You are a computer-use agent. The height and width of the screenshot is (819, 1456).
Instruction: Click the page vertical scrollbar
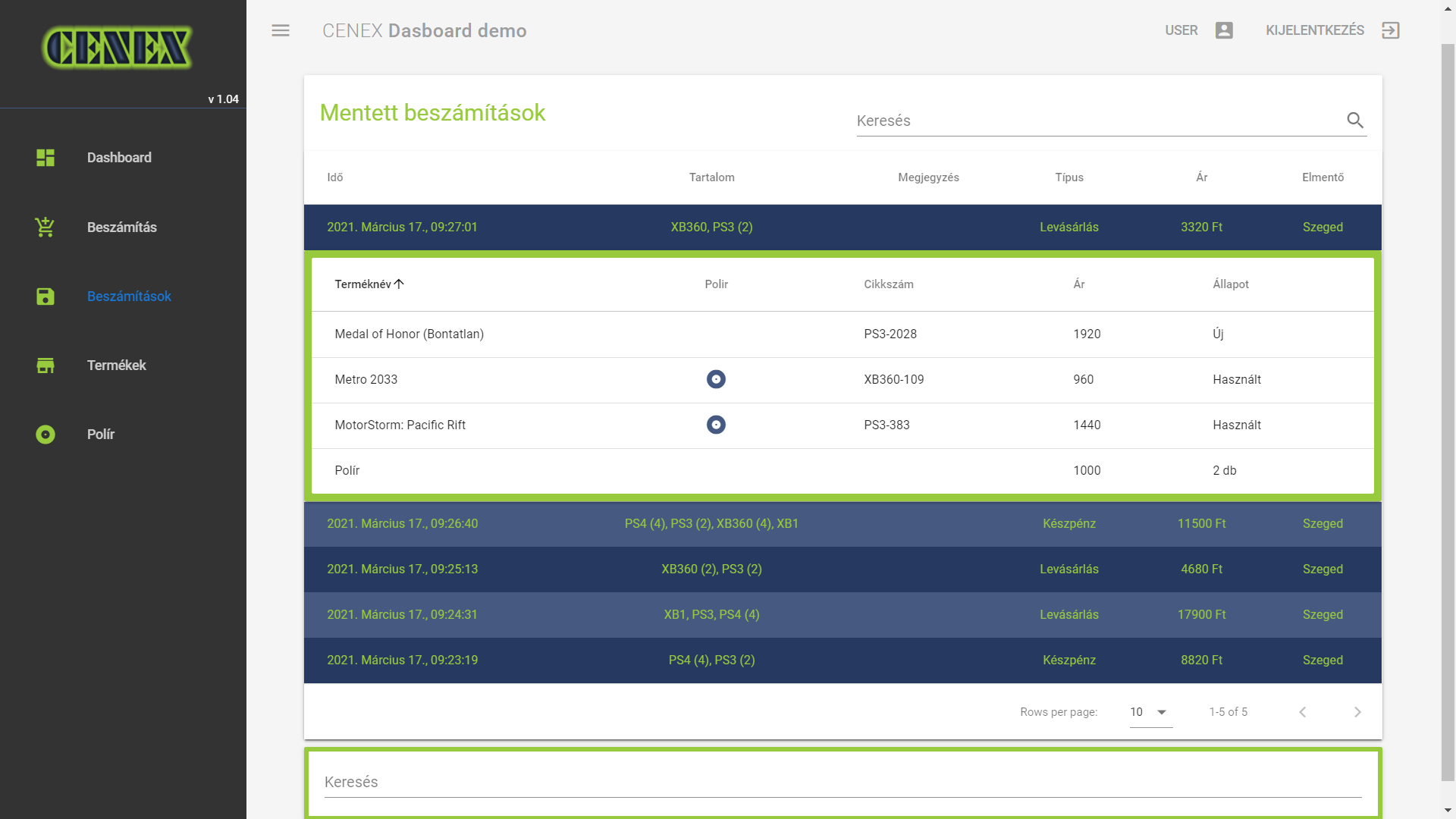[x=1448, y=409]
